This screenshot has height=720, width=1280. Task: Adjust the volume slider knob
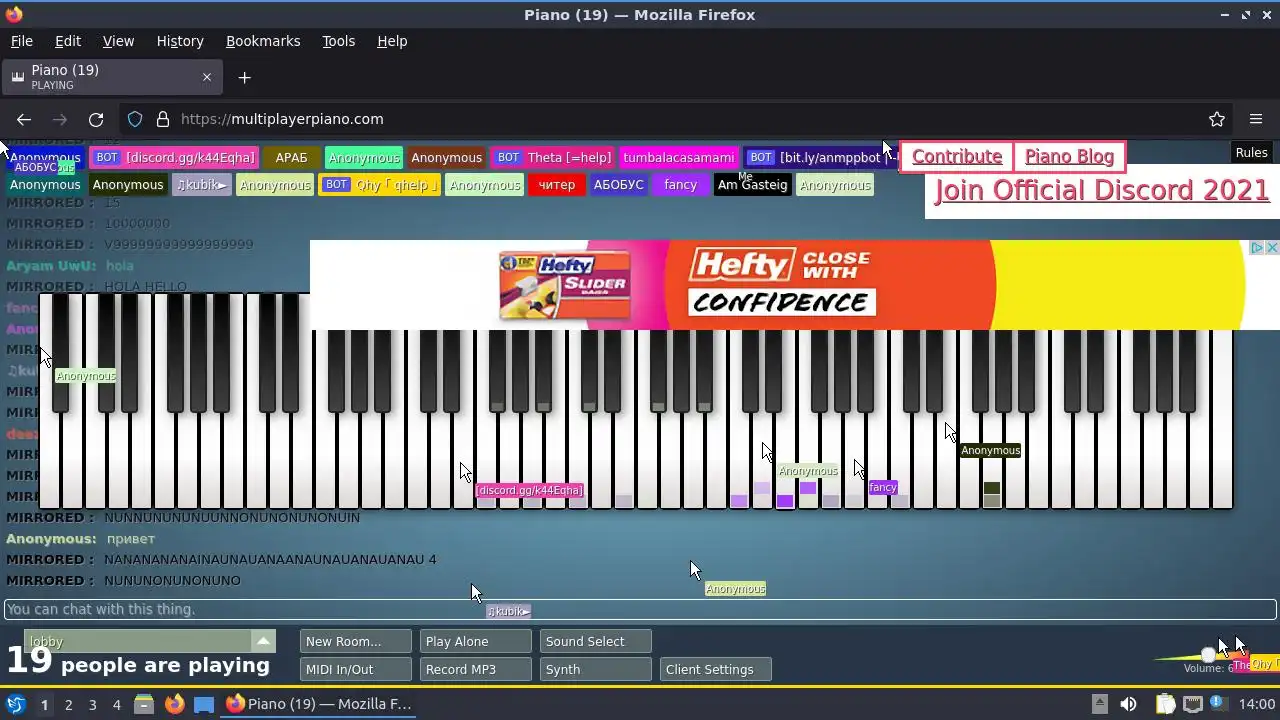[1208, 655]
